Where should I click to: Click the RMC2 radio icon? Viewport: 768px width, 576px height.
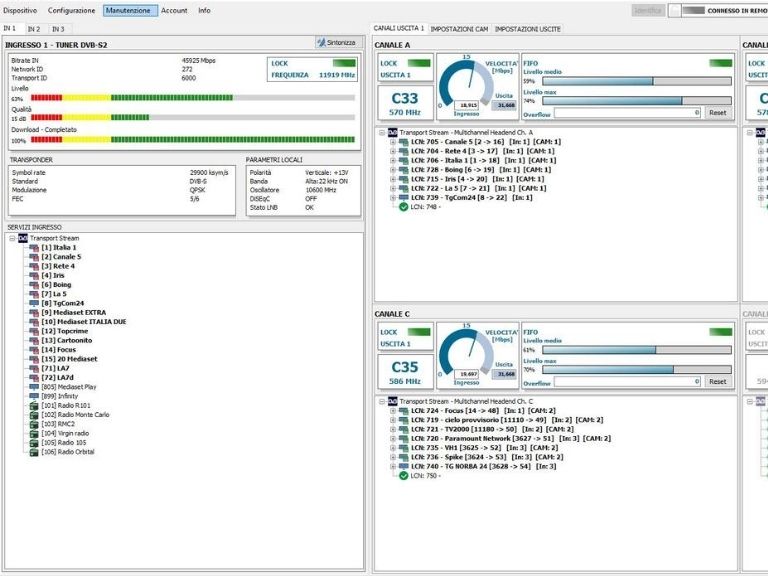pos(34,424)
